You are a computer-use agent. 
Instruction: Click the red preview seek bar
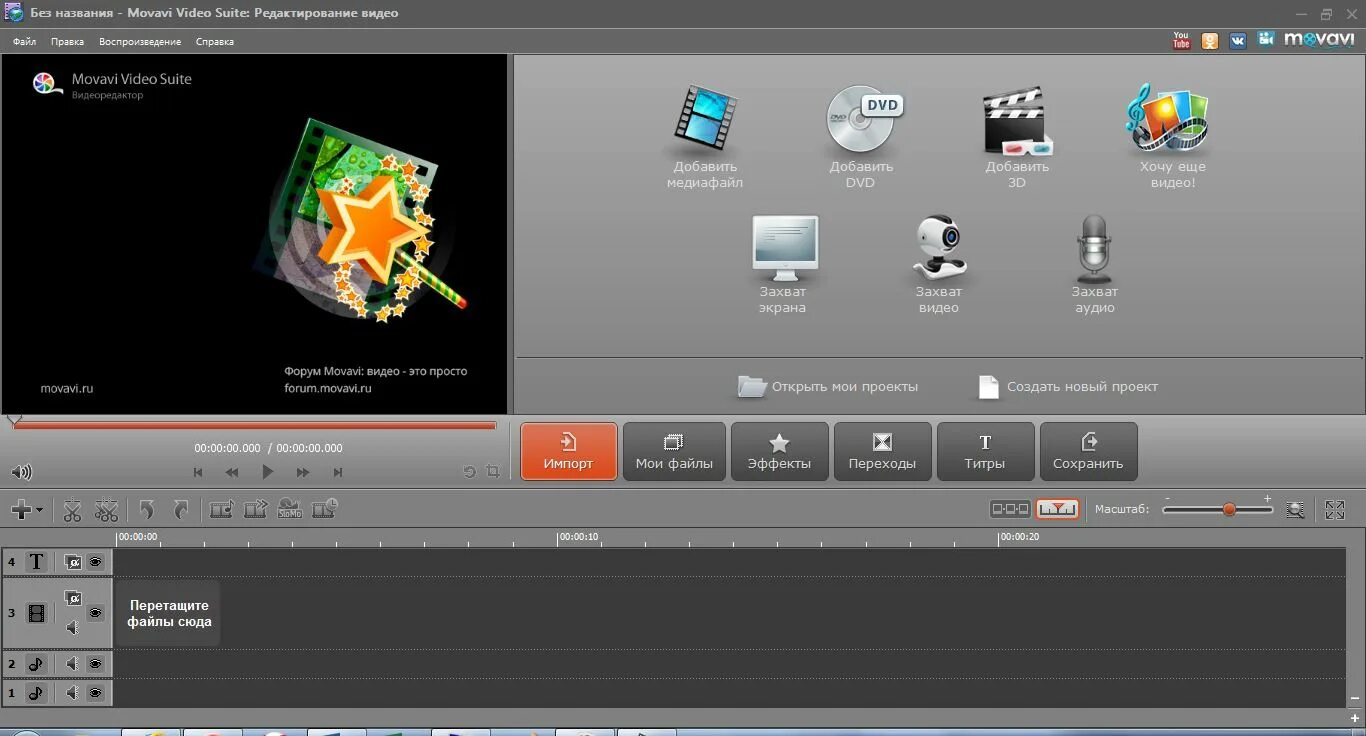tap(255, 425)
